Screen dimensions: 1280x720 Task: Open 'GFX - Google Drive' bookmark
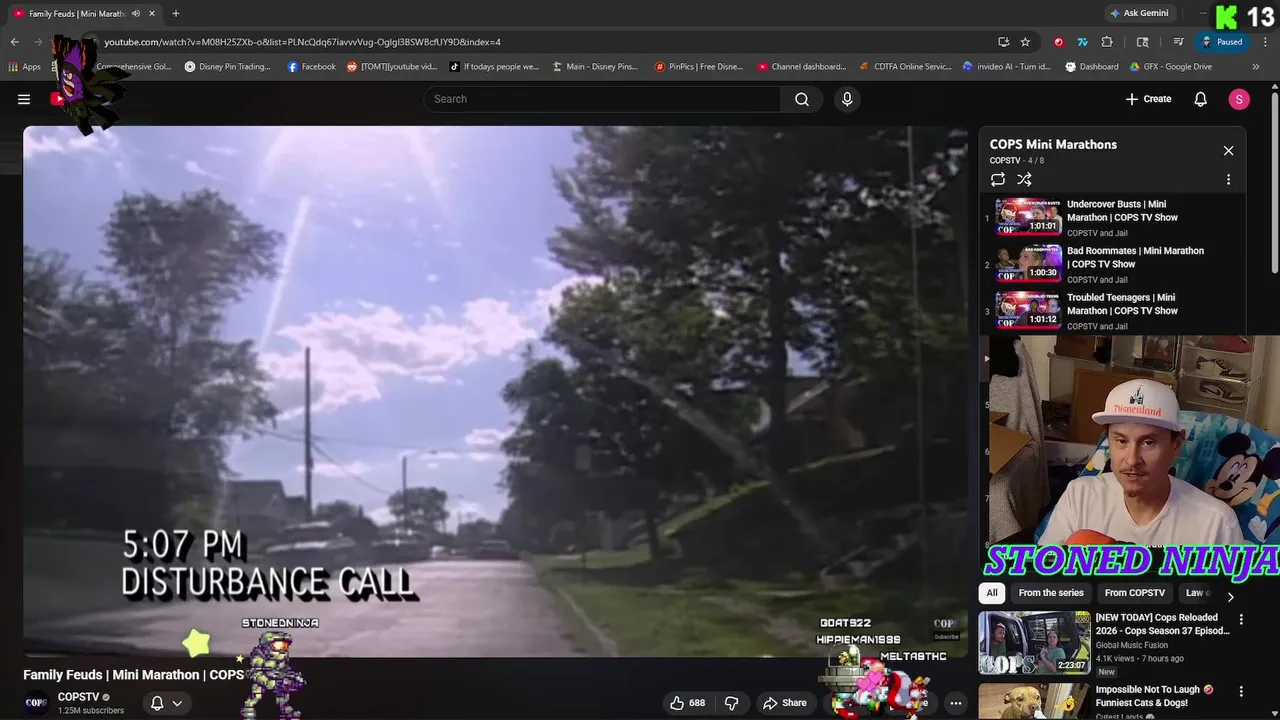pos(1171,67)
